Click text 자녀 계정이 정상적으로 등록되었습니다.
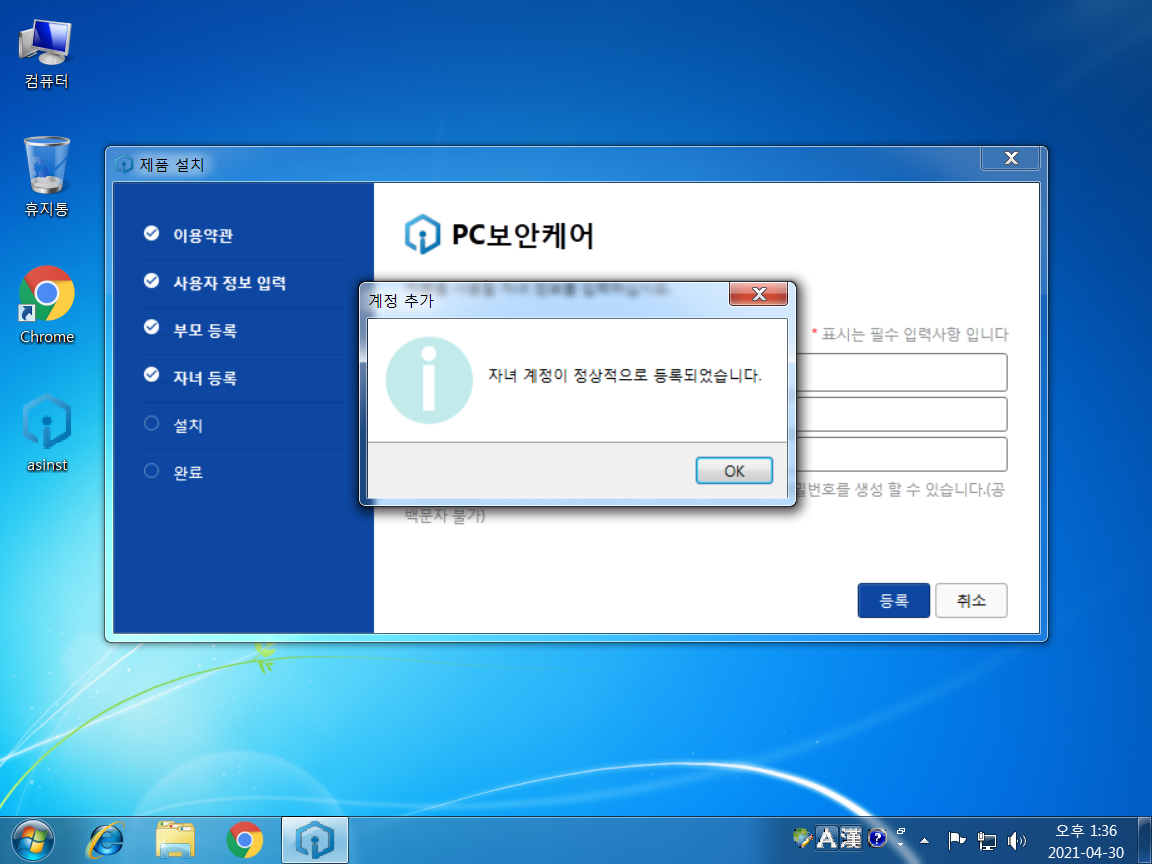1152x864 pixels. tap(625, 375)
